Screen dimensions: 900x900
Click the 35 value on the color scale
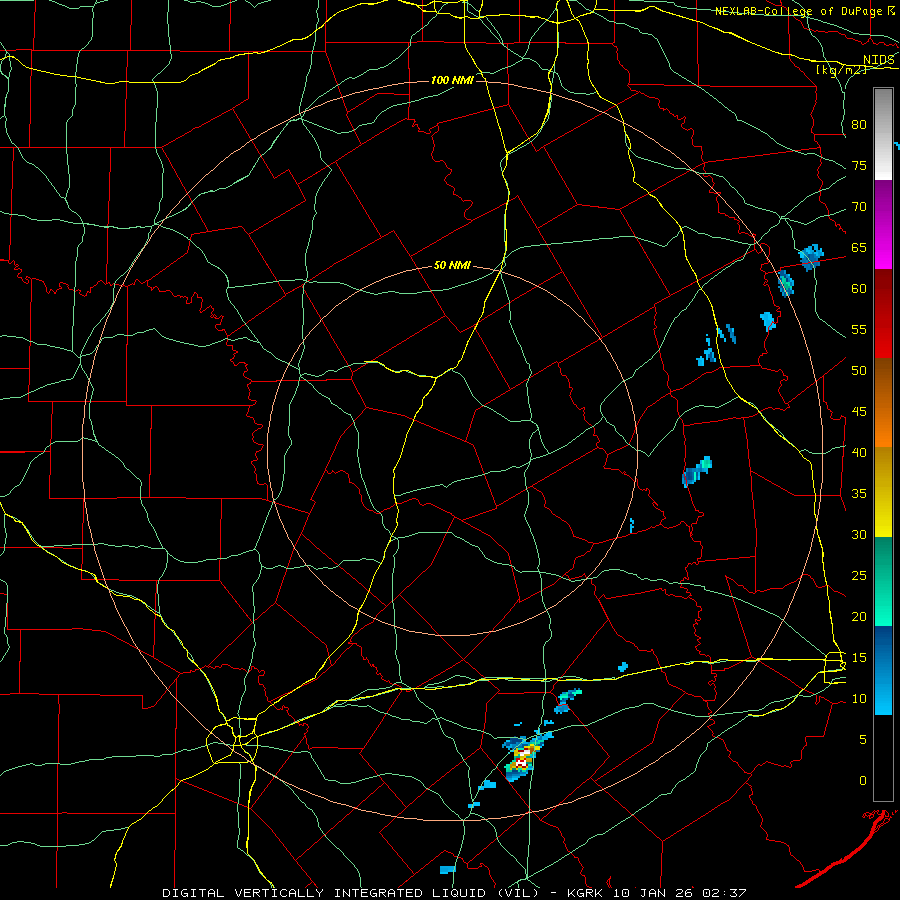click(859, 494)
